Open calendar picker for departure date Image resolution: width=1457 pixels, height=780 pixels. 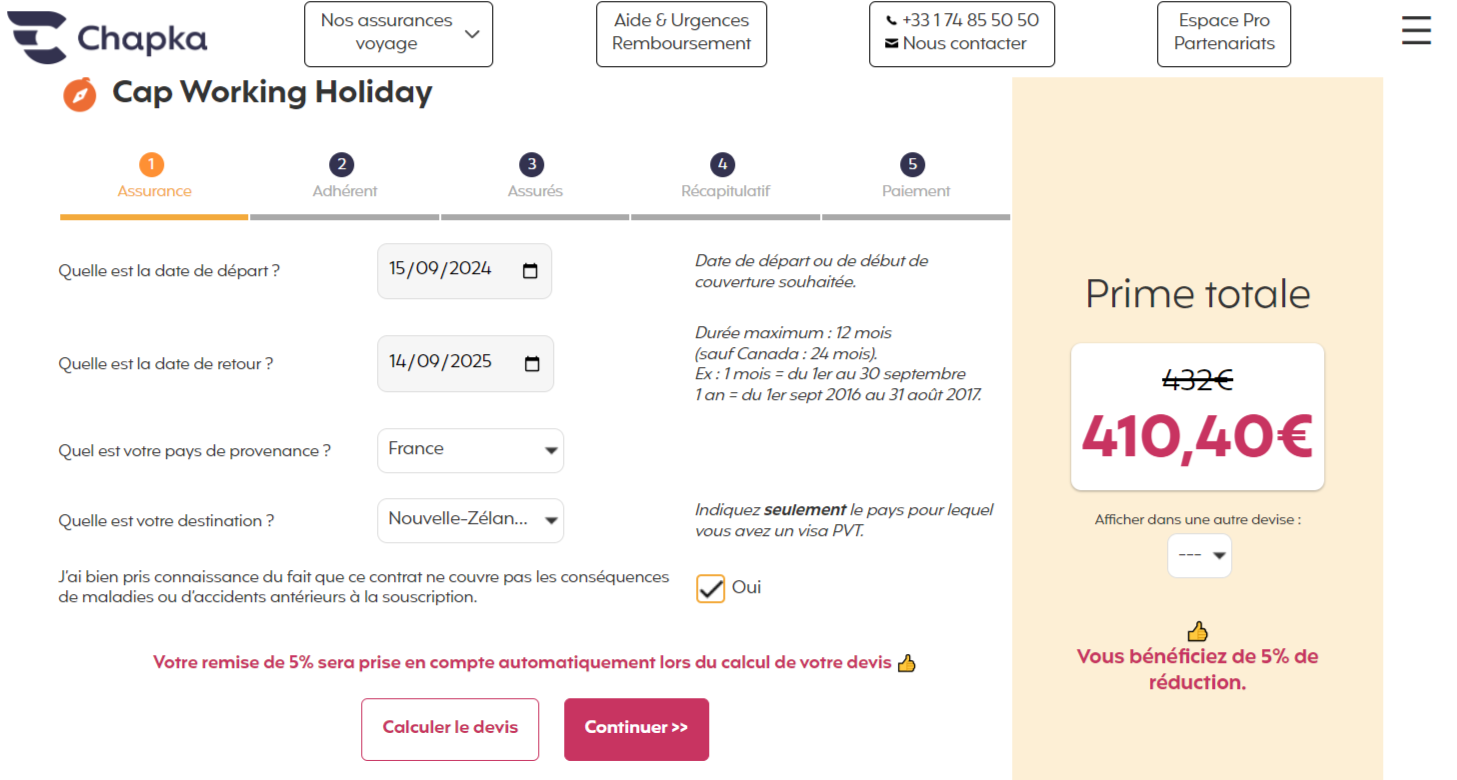tap(530, 270)
